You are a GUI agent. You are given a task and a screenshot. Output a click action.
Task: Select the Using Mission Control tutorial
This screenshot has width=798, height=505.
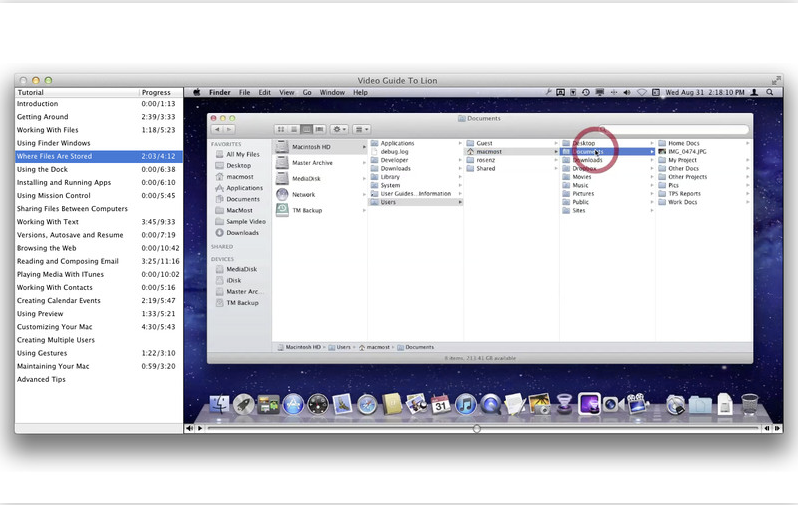coord(99,195)
